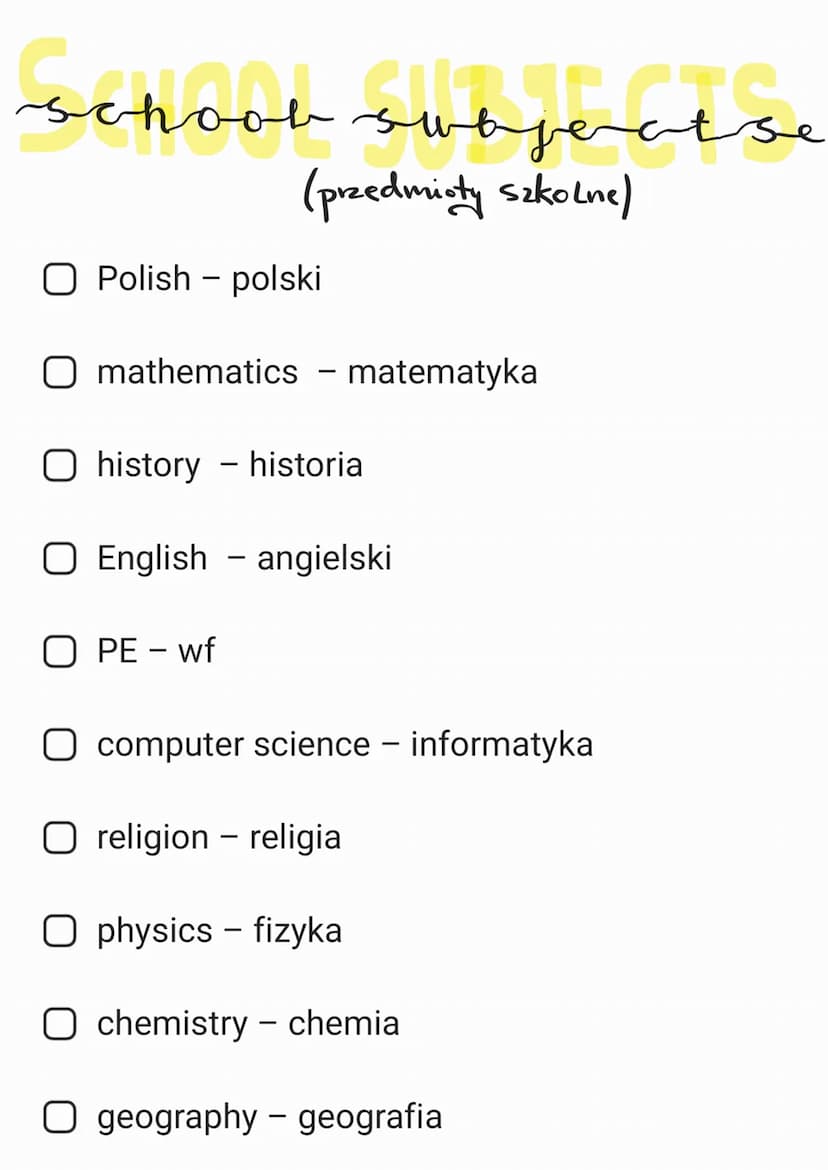Check the physics – fizyka checkbox
The height and width of the screenshot is (1170, 828).
(60, 931)
